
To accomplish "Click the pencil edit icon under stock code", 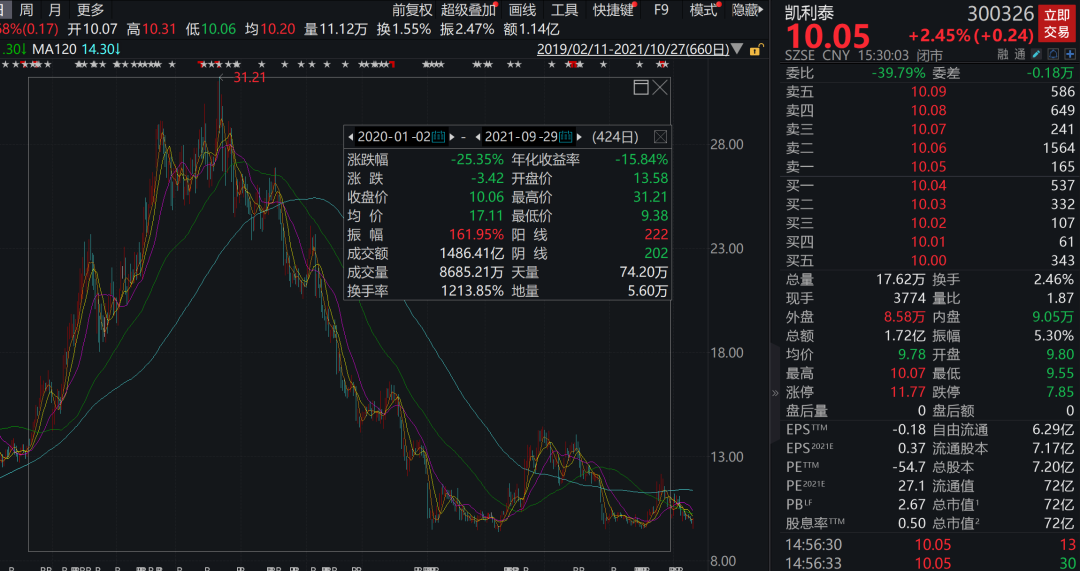I will tap(1037, 54).
